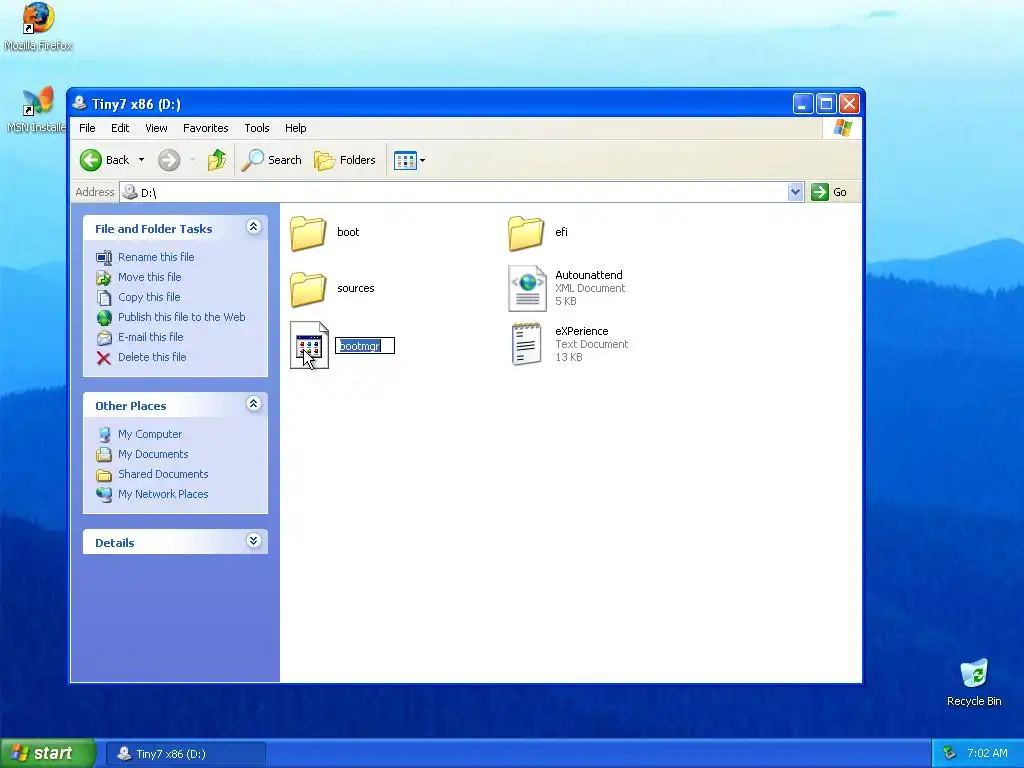Click the 7:02 AM clock
Viewport: 1024px width, 768px height.
point(987,753)
